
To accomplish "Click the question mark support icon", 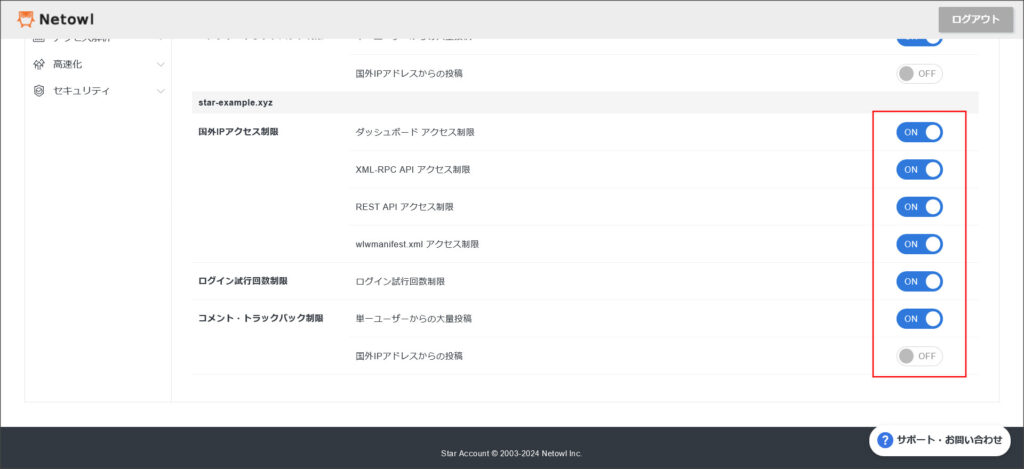I will (x=885, y=440).
